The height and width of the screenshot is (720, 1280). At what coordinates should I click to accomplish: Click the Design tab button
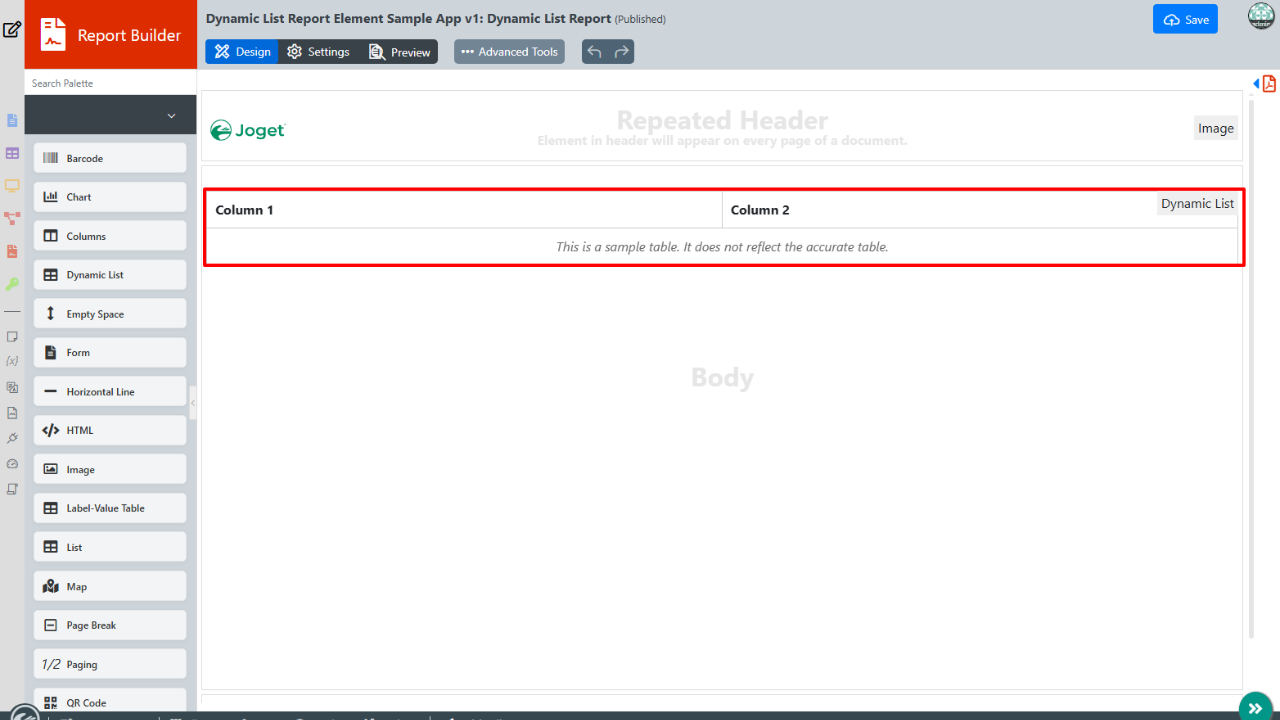pos(242,52)
